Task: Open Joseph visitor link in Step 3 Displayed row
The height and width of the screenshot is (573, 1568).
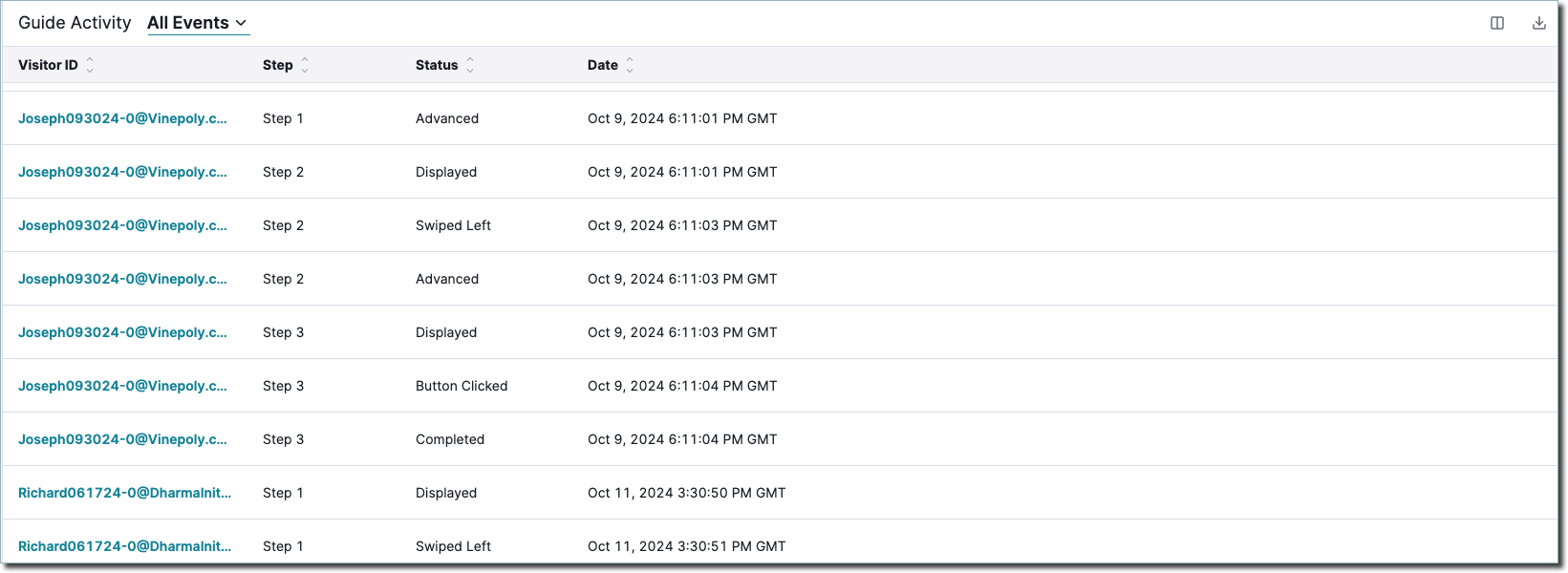Action: (122, 332)
